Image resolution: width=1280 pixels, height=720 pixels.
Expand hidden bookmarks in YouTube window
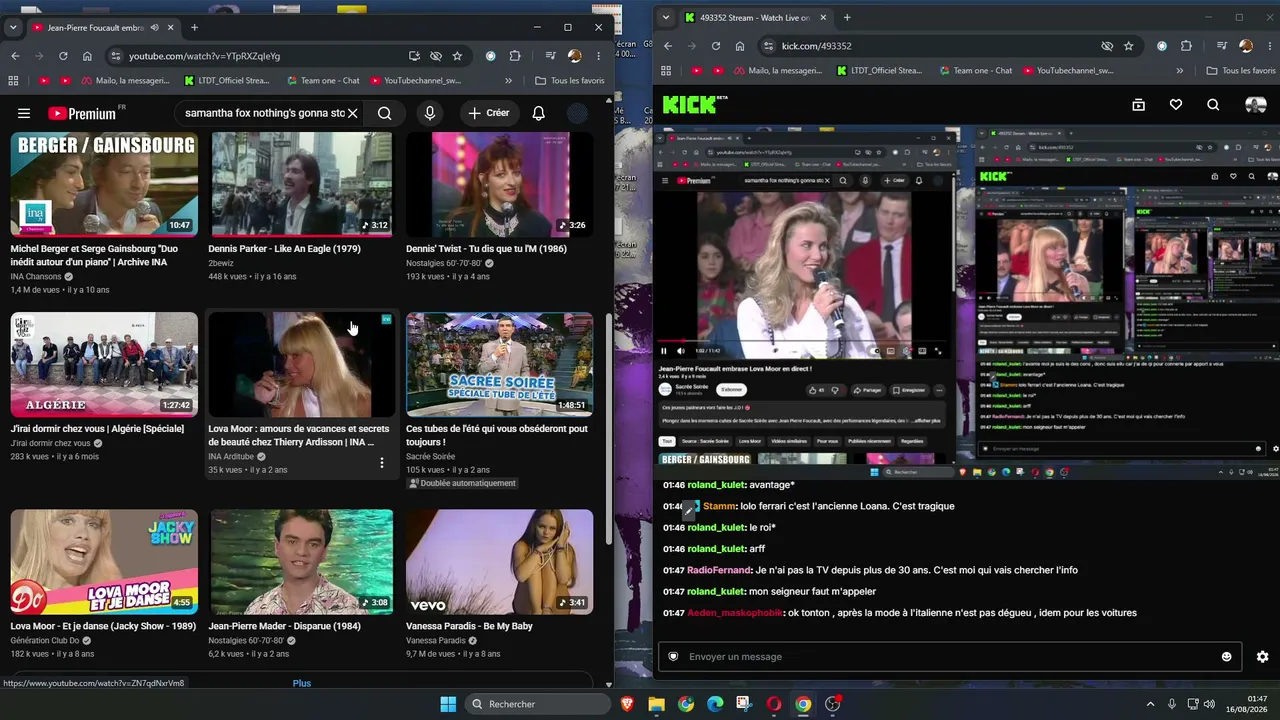pos(509,81)
